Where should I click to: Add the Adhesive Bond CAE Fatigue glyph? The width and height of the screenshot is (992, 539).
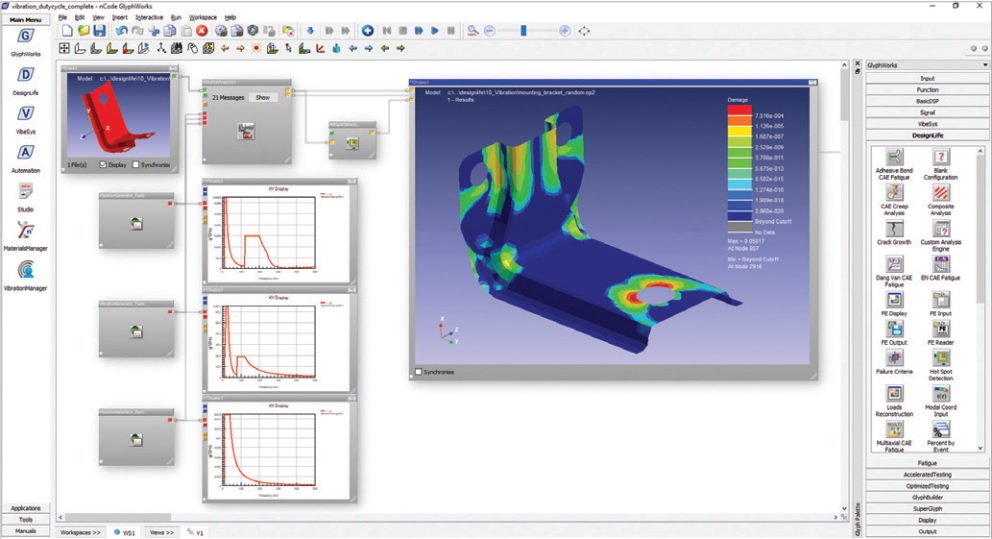tap(894, 164)
